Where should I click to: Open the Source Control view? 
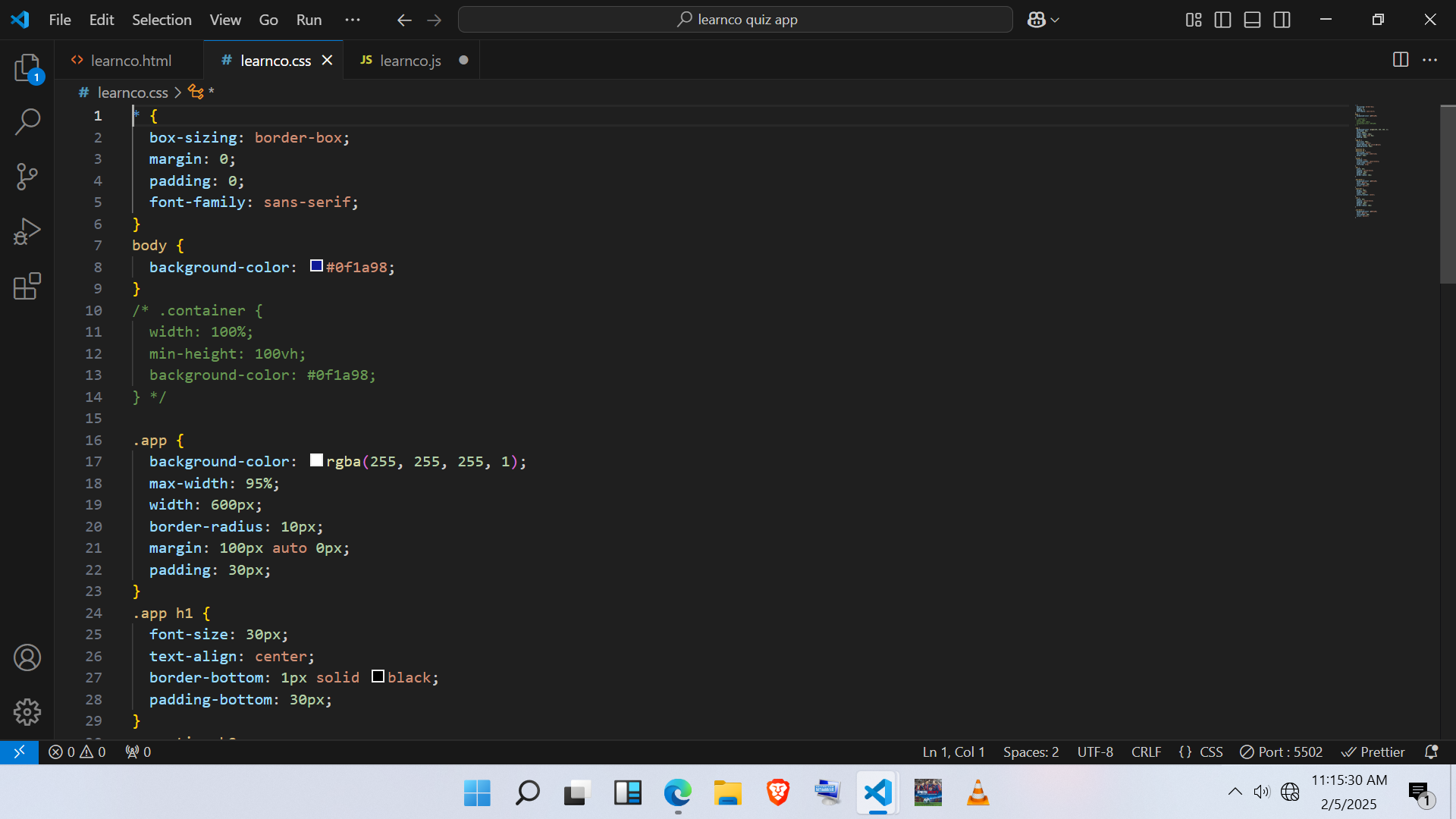click(27, 176)
